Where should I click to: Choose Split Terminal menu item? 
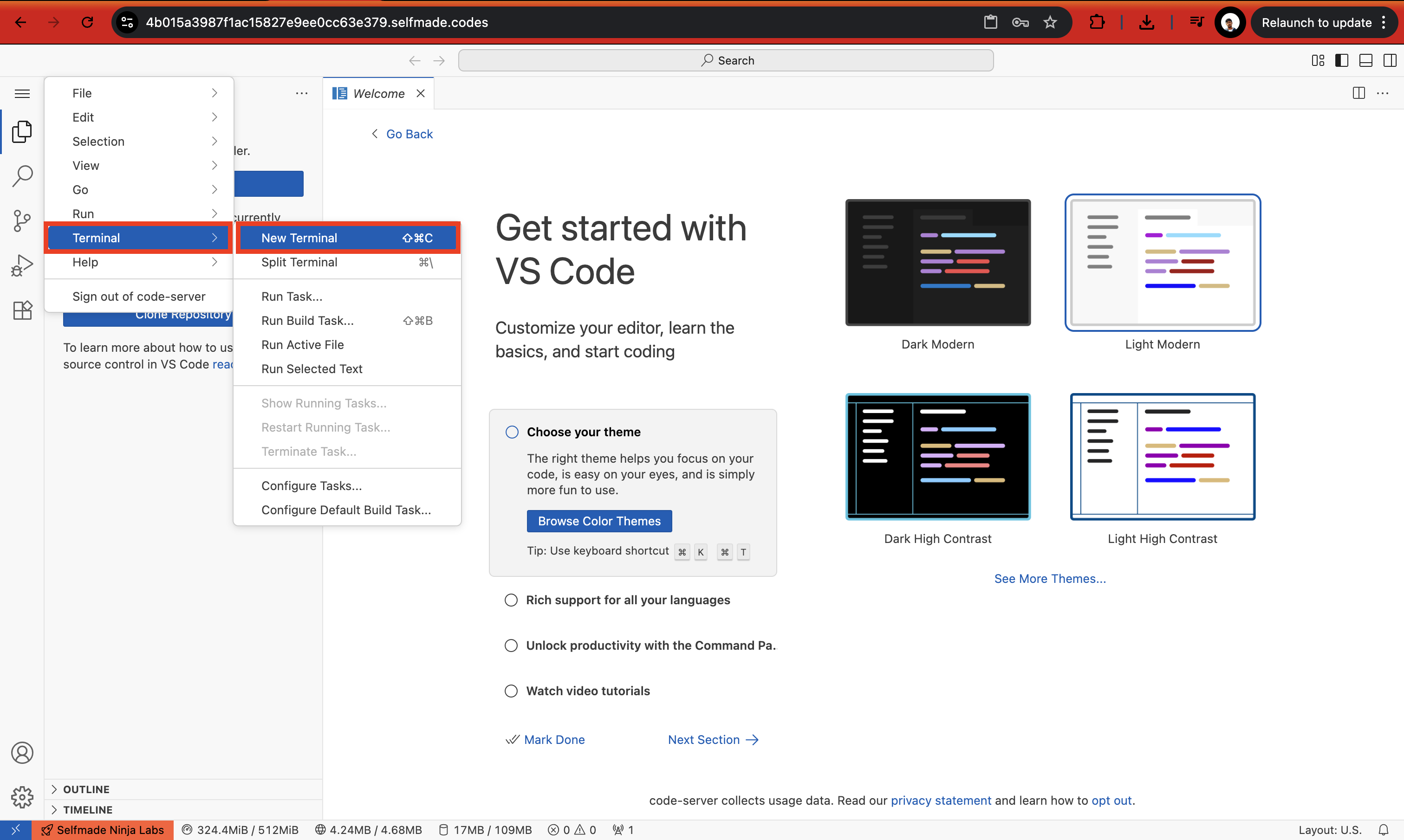point(347,262)
